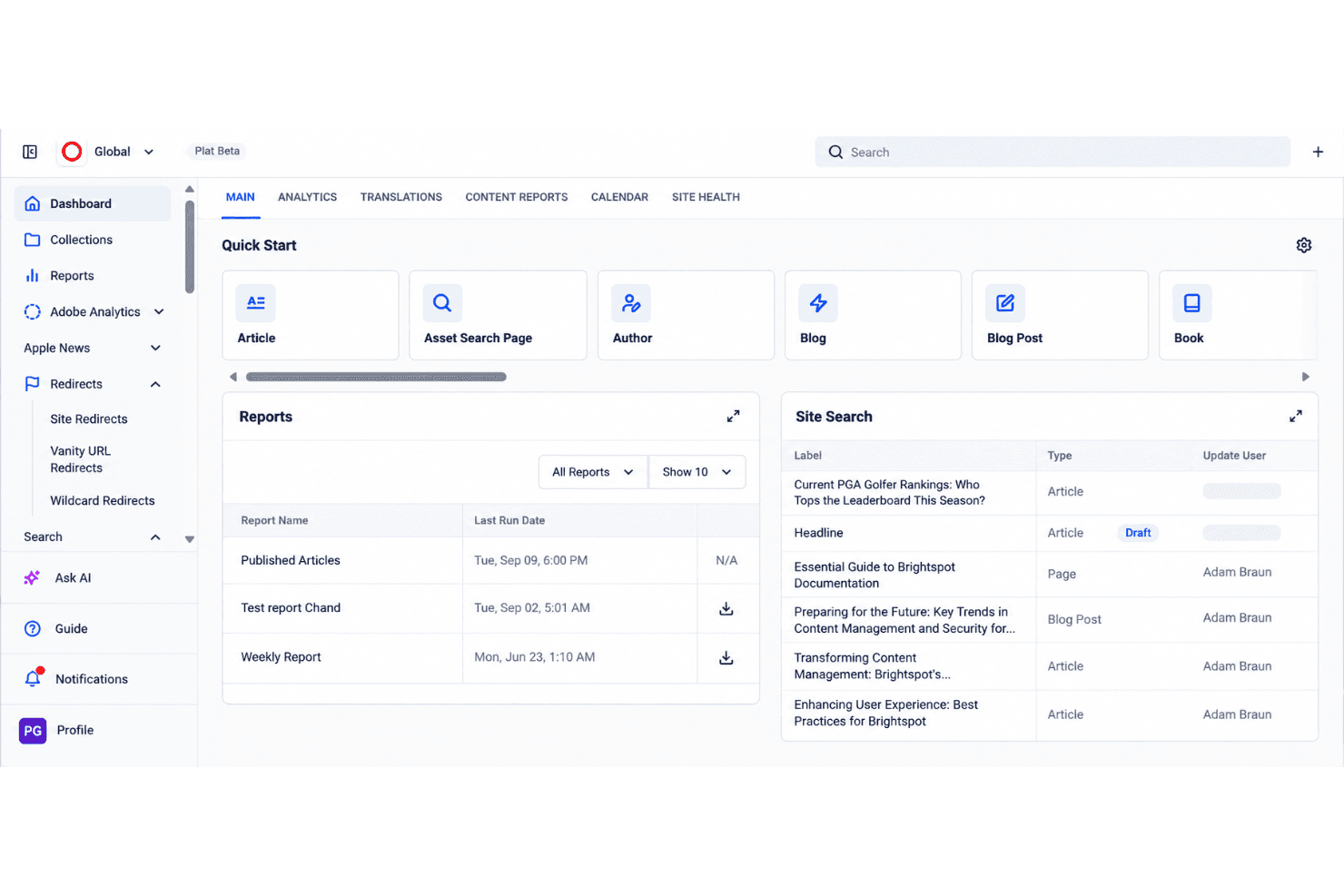Click the red circle site logo
The image size is (1344, 896).
tap(72, 152)
